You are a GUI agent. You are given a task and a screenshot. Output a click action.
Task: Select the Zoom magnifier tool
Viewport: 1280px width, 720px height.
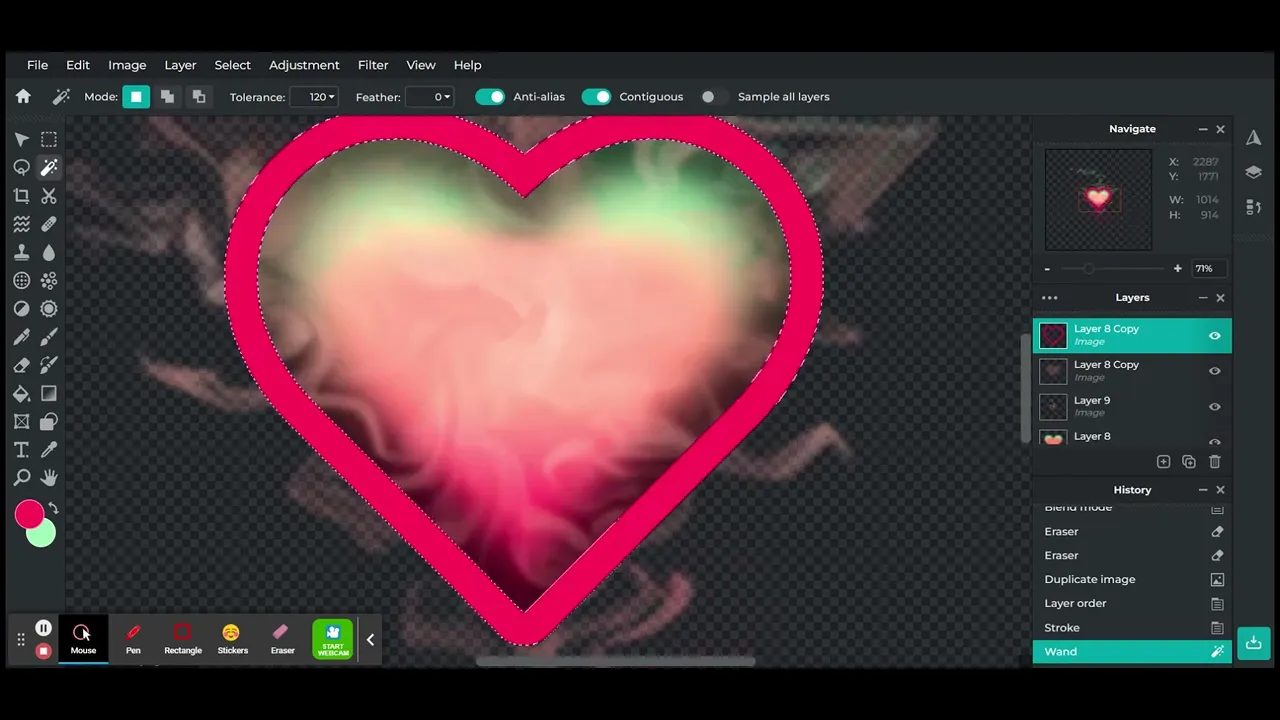[x=21, y=478]
